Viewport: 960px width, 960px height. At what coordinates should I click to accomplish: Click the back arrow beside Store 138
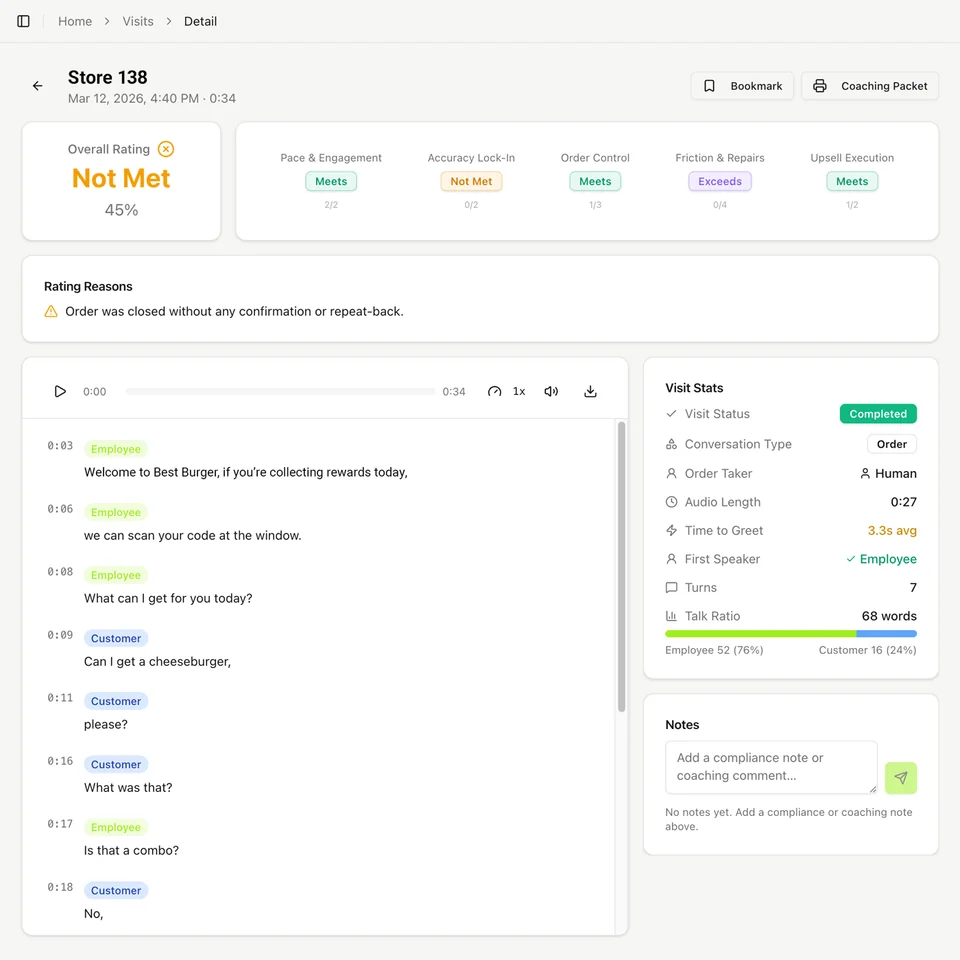click(38, 86)
